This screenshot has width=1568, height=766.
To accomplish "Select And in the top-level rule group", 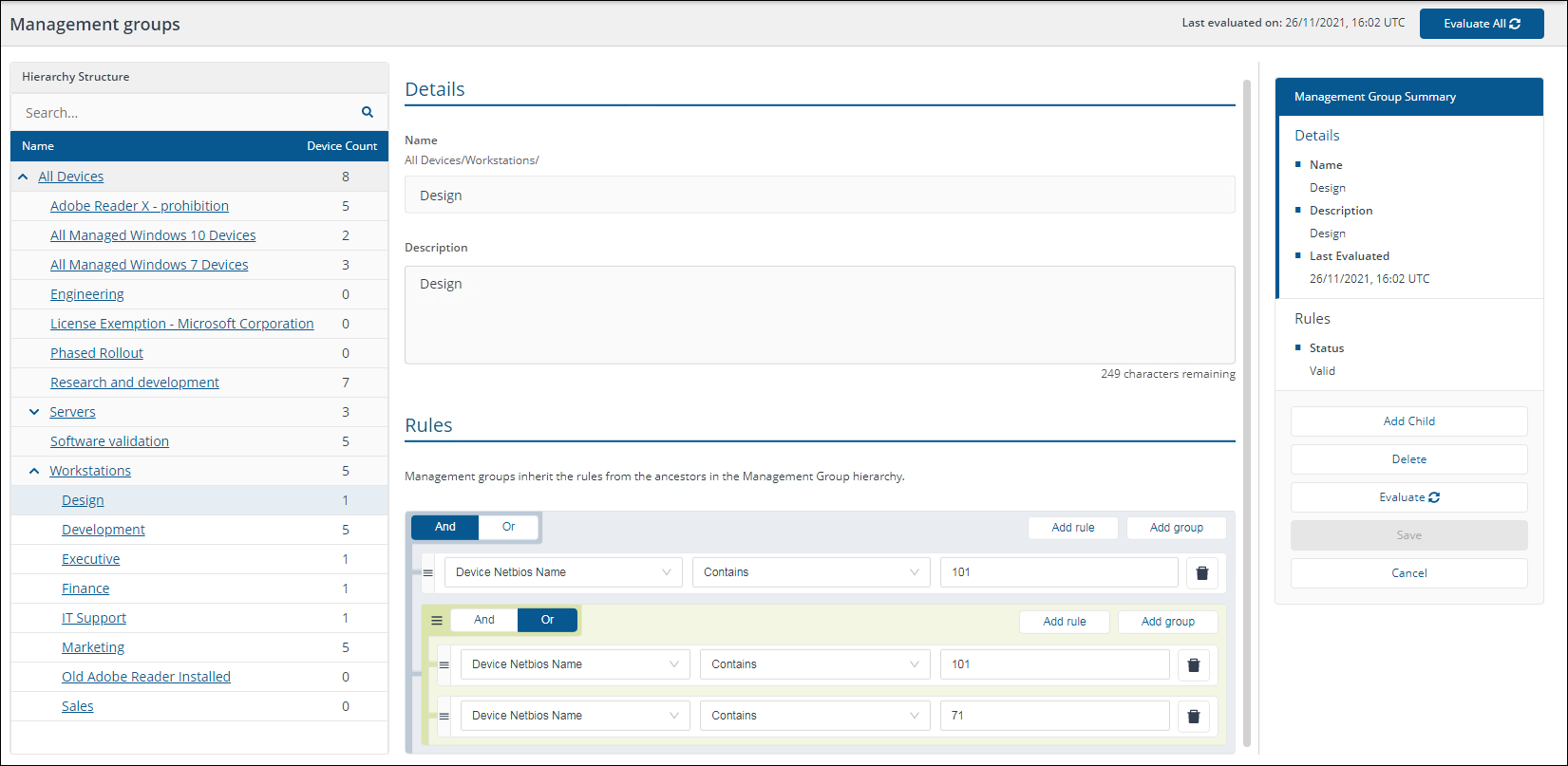I will [x=445, y=527].
